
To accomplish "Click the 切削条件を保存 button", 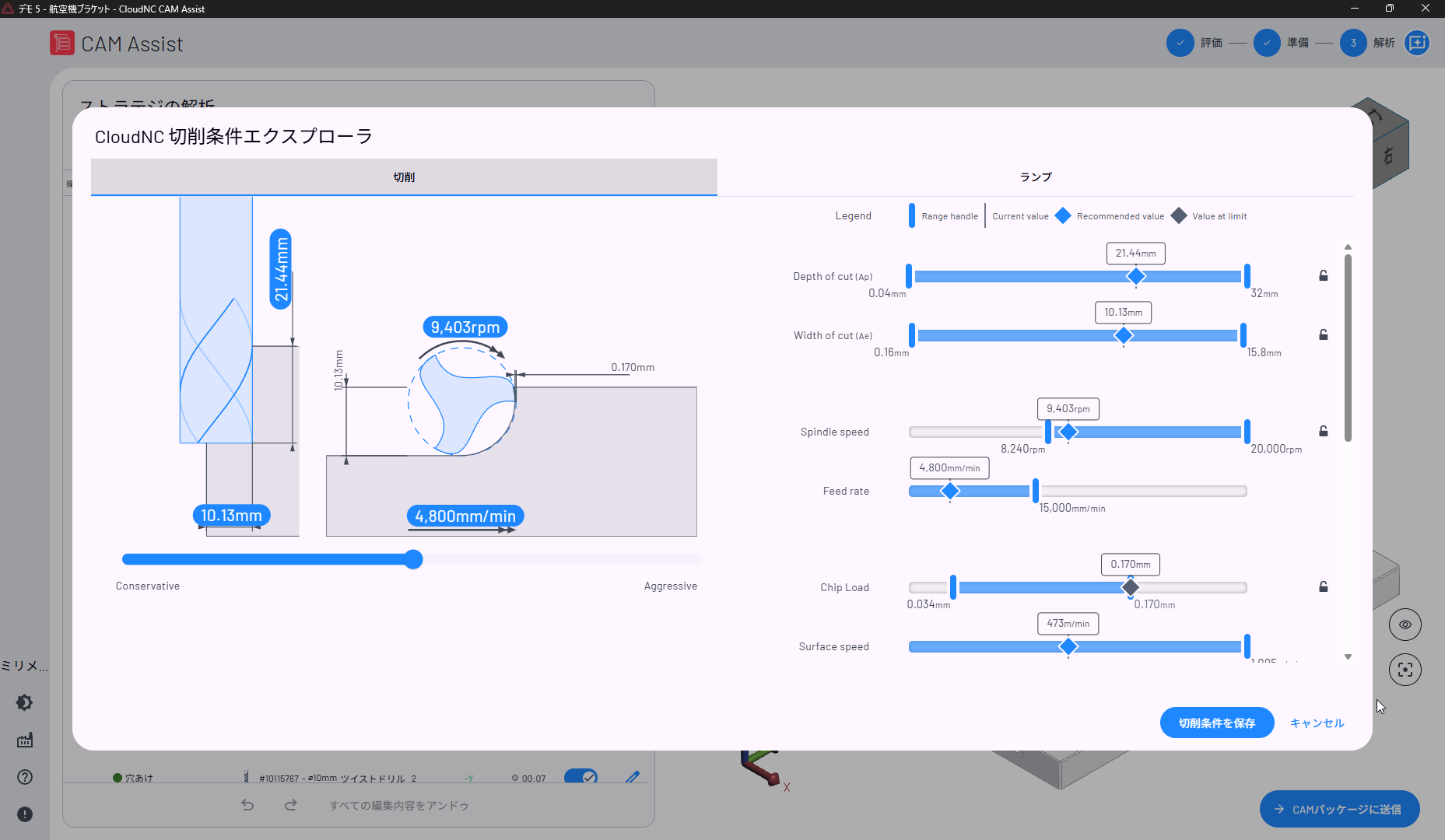I will tap(1216, 723).
